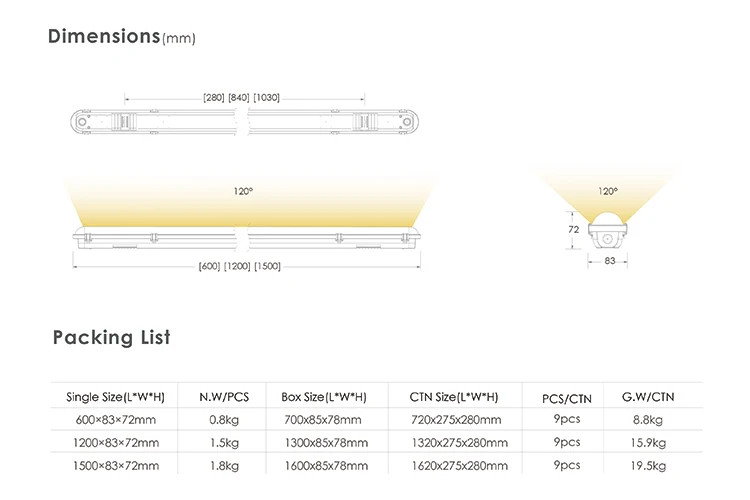This screenshot has width=750, height=500.
Task: Click the Packing List heading
Action: (111, 337)
